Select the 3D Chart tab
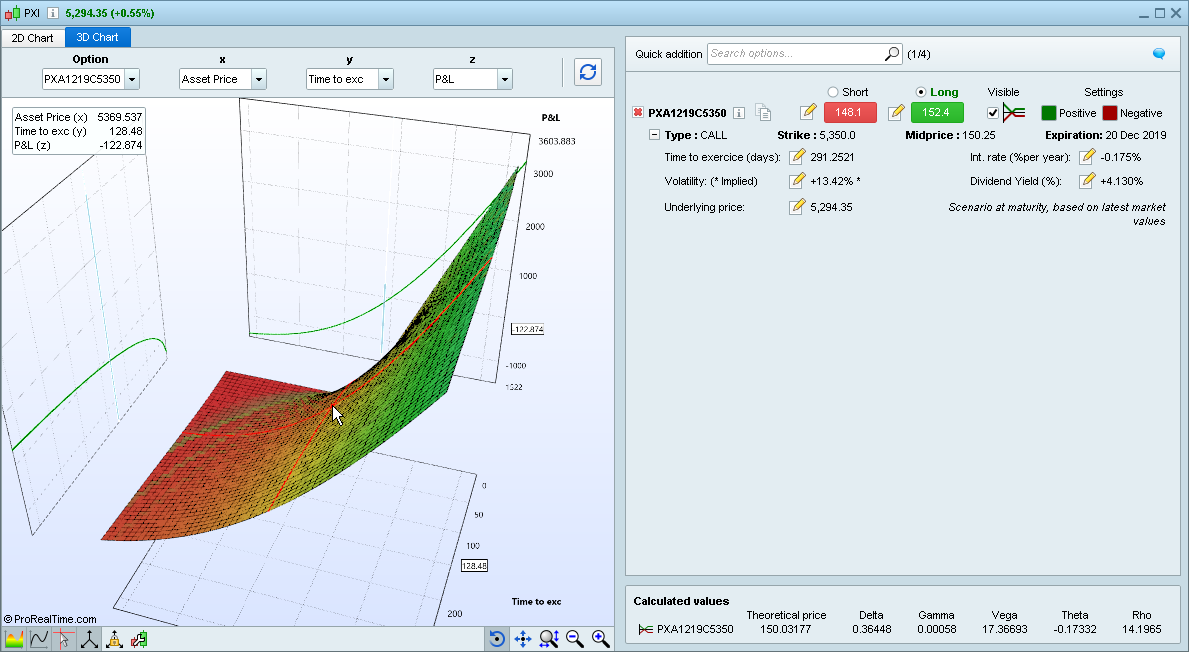The width and height of the screenshot is (1189, 652). pyautogui.click(x=97, y=38)
